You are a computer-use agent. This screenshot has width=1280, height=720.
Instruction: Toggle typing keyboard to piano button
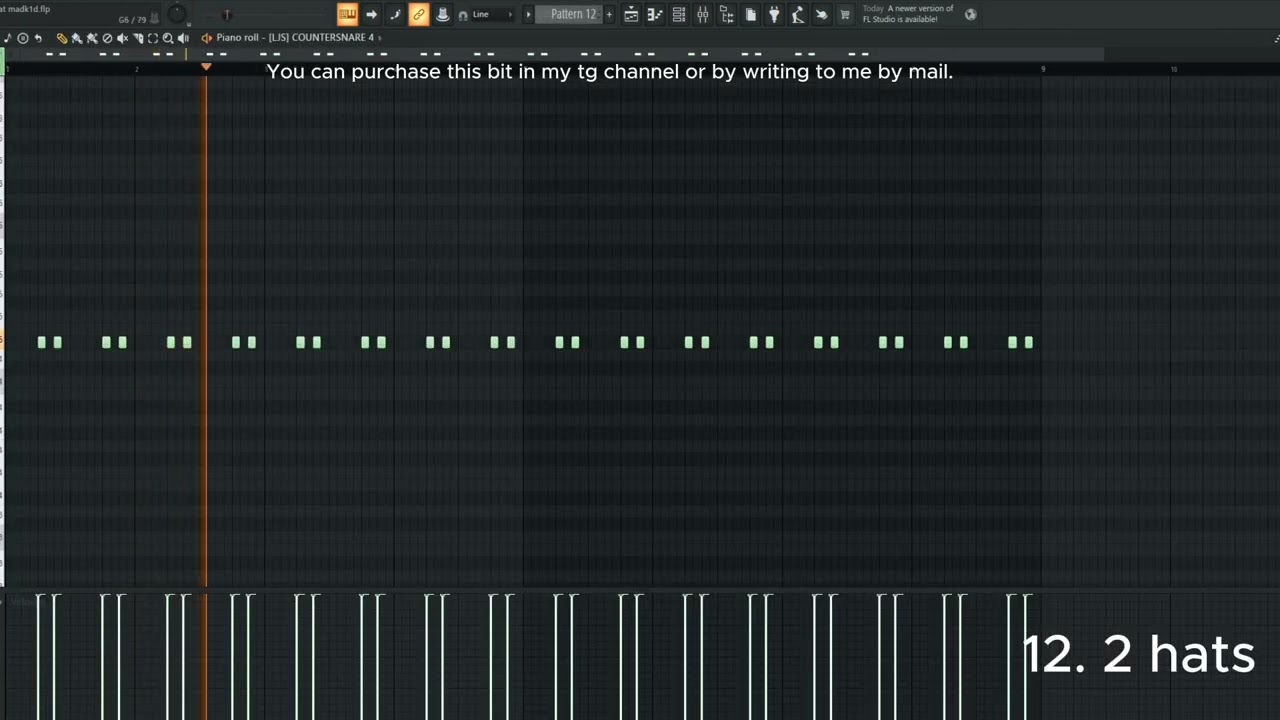tap(347, 14)
